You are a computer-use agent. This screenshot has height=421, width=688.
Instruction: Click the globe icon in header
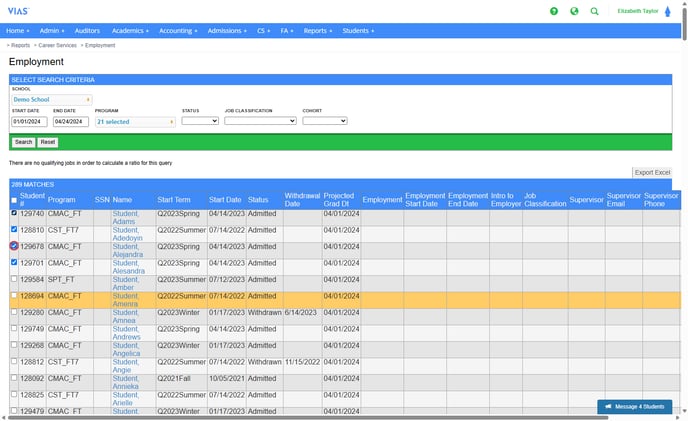(574, 11)
